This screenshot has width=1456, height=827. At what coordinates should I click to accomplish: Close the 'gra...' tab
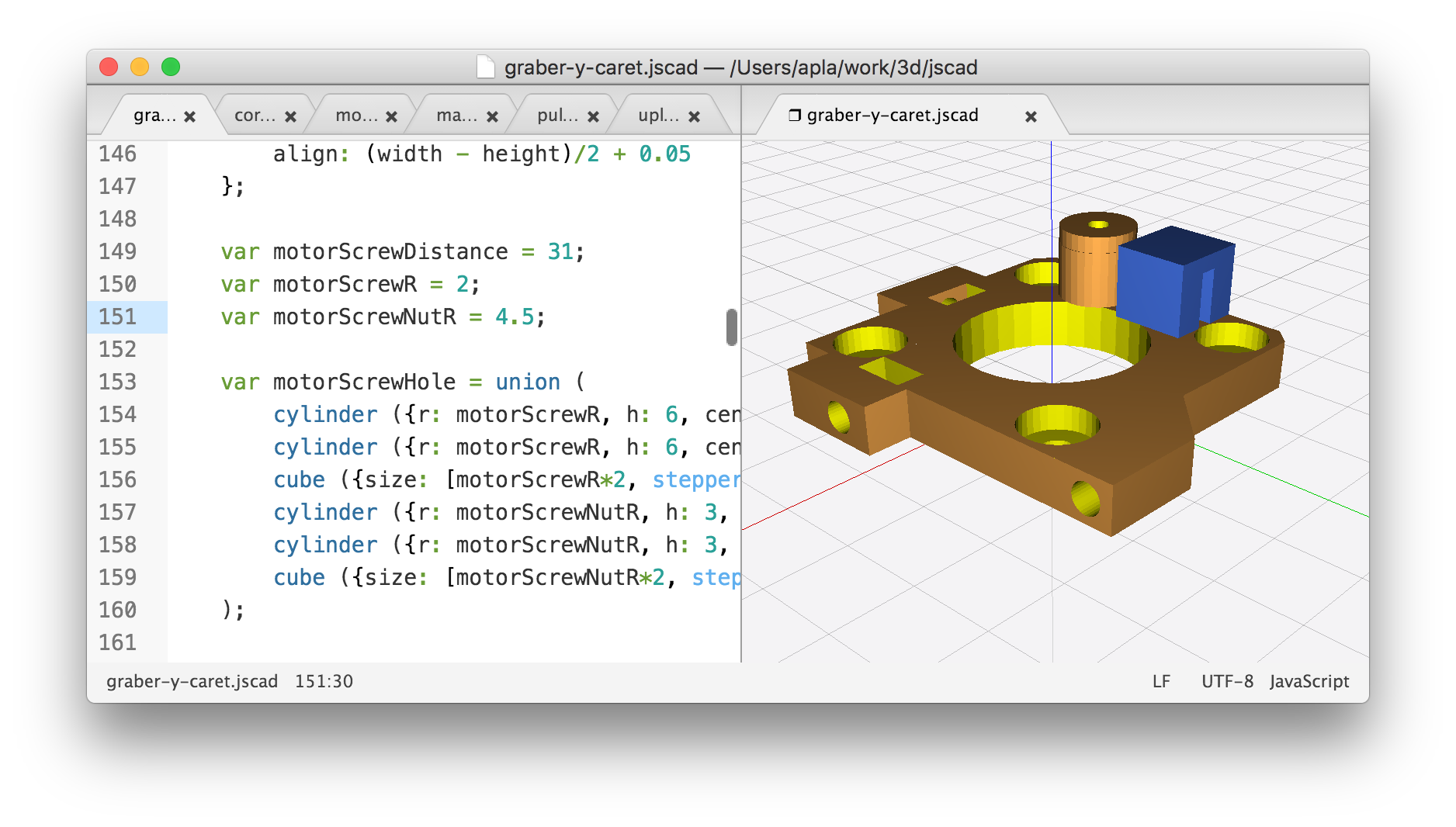tap(190, 116)
